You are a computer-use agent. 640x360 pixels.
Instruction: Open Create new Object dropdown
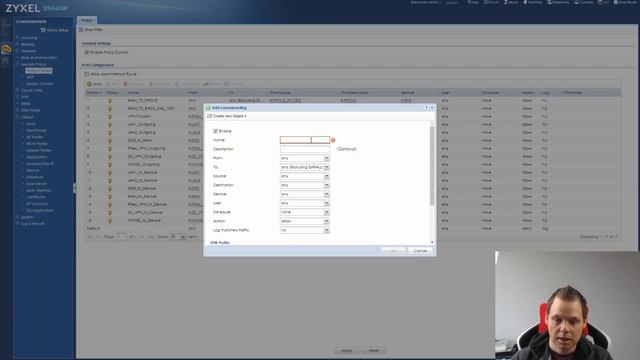[227, 116]
